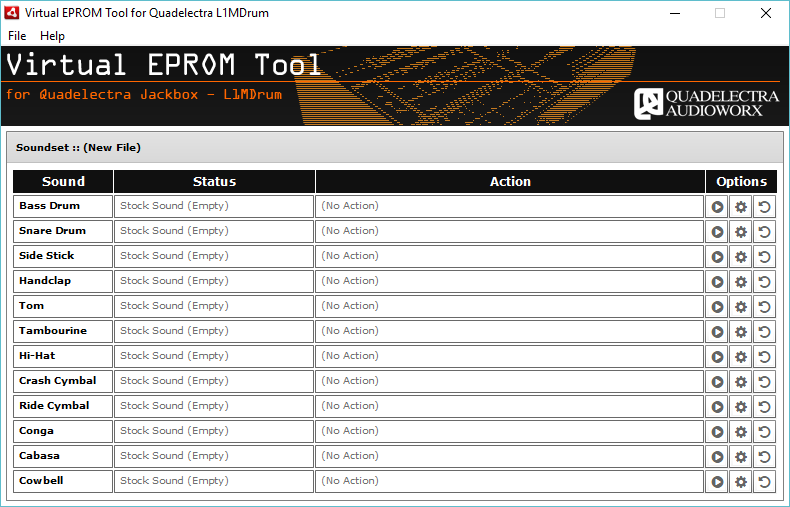The width and height of the screenshot is (790, 507).
Task: Click the Action column header
Action: tap(510, 181)
